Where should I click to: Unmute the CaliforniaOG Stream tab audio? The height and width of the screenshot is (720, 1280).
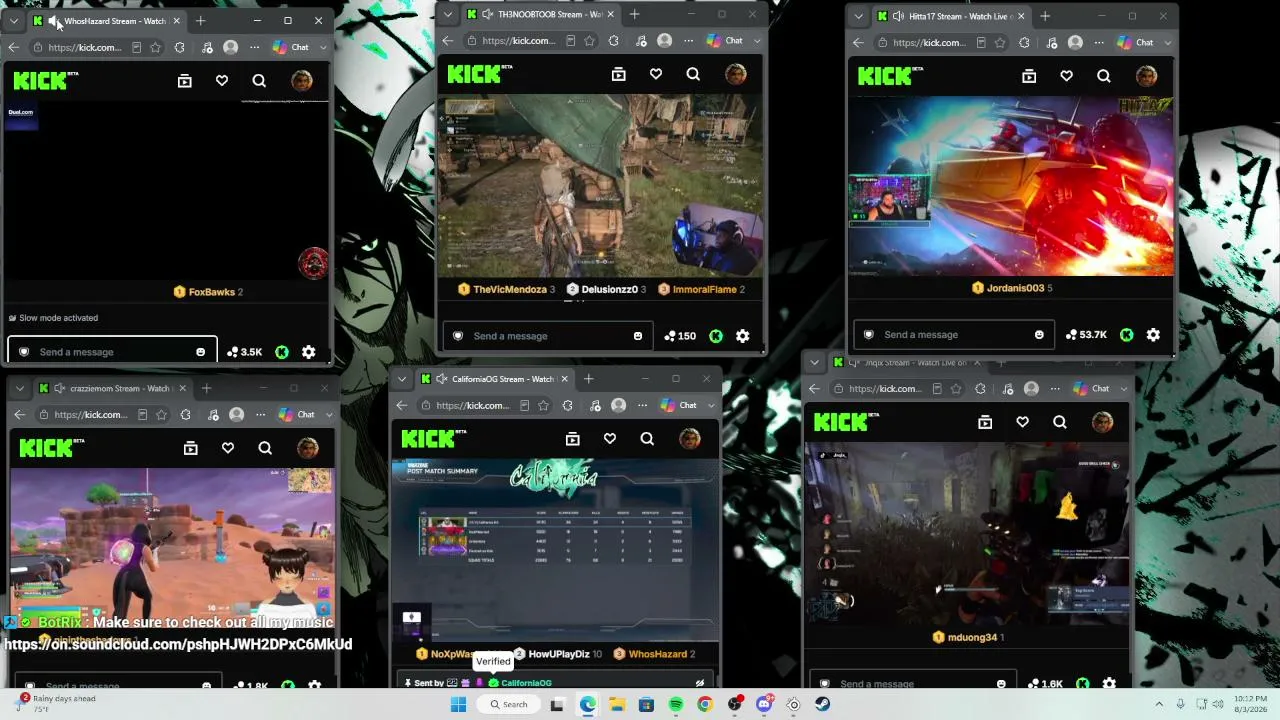[441, 379]
